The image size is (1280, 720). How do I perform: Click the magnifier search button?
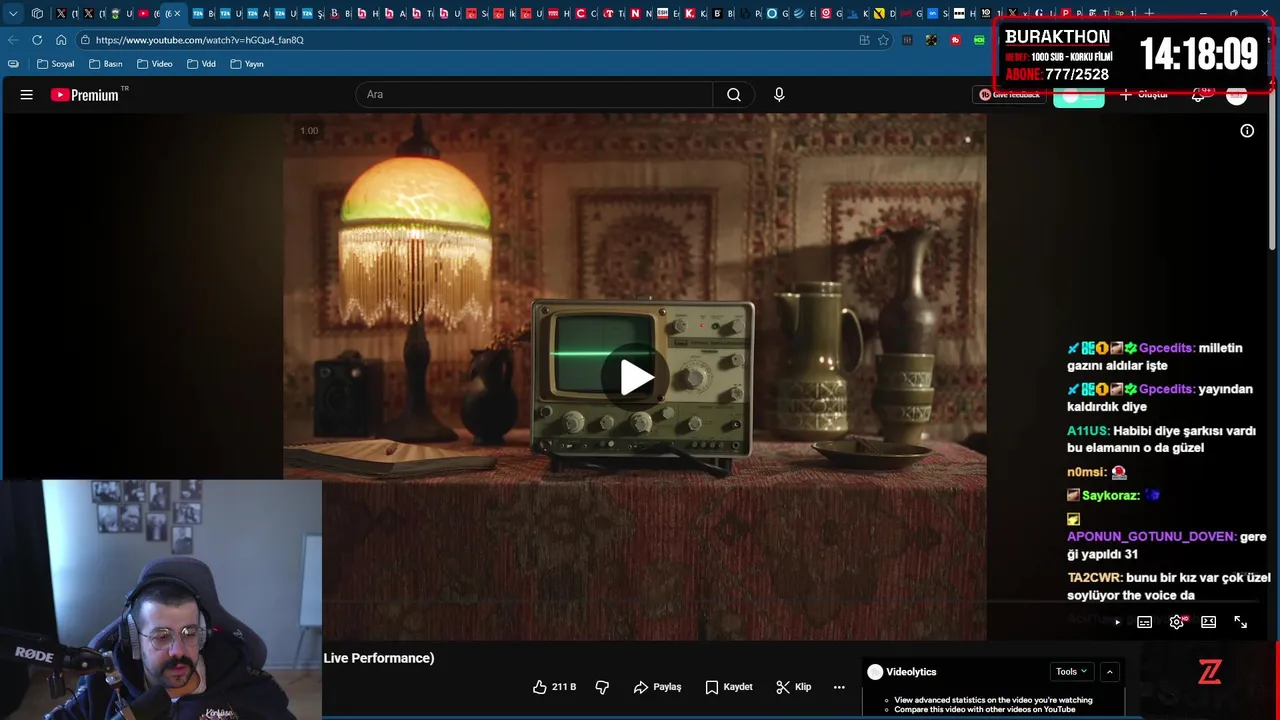[x=734, y=94]
